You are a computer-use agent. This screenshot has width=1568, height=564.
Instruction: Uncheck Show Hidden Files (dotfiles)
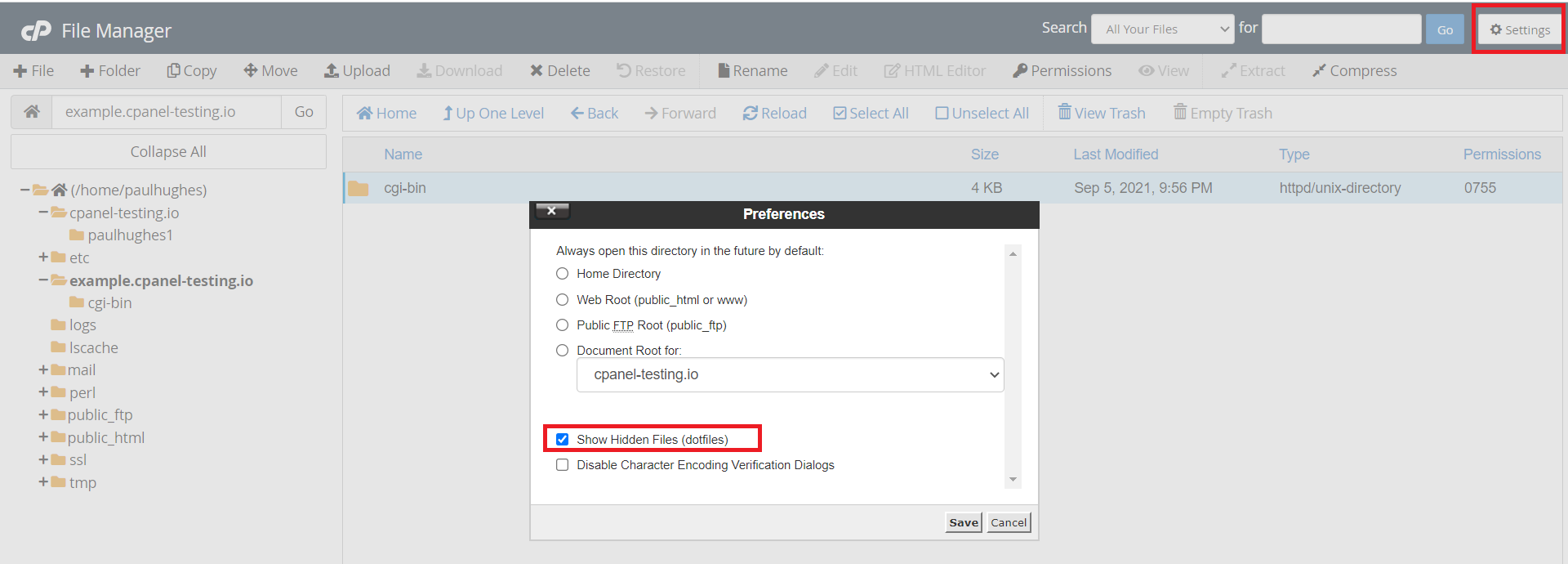[x=563, y=440]
